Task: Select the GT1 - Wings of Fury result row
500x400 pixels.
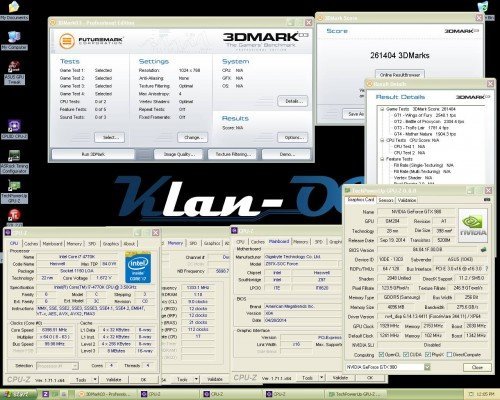Action: point(425,115)
